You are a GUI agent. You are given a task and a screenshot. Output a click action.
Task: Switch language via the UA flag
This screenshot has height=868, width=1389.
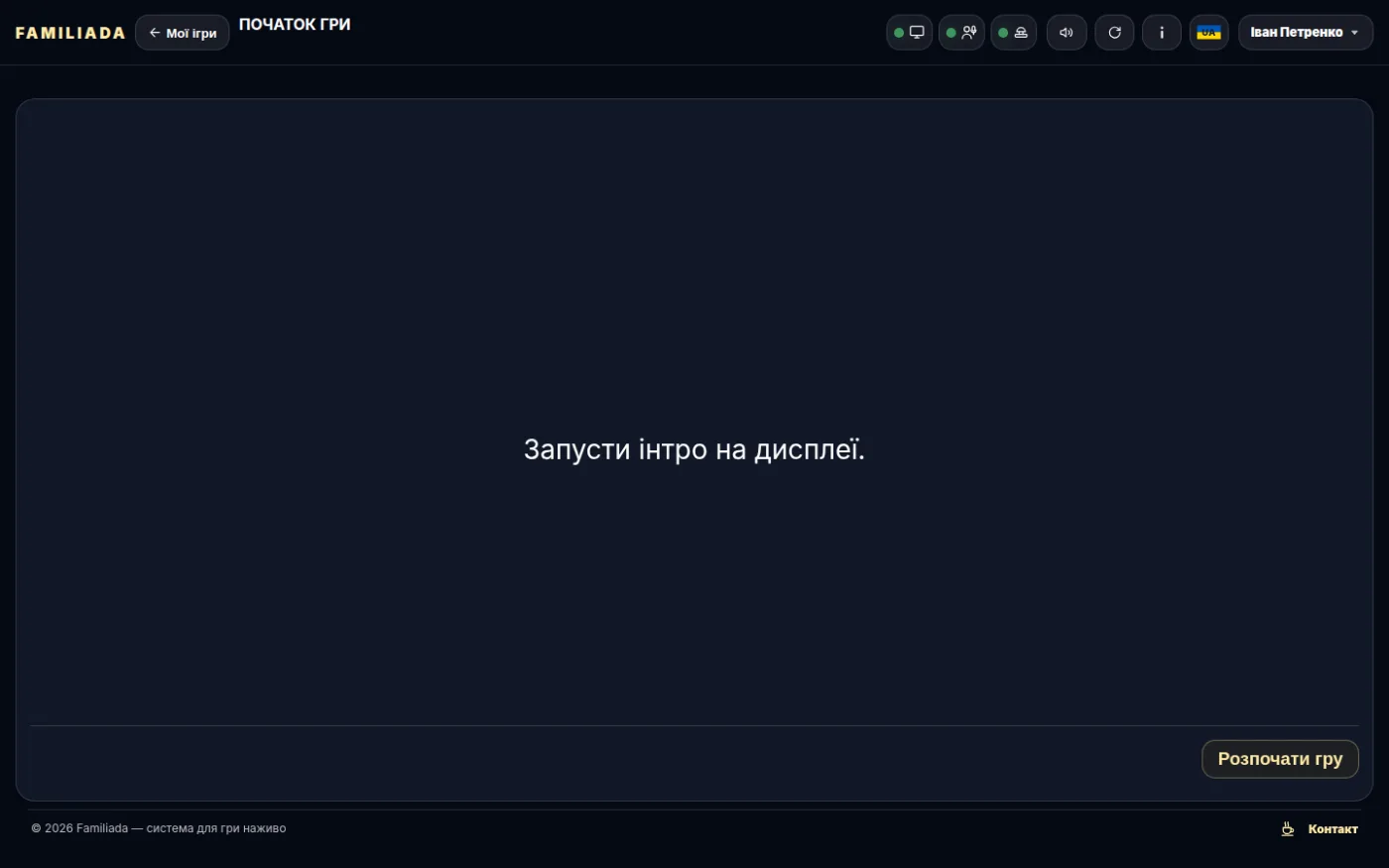click(1208, 33)
